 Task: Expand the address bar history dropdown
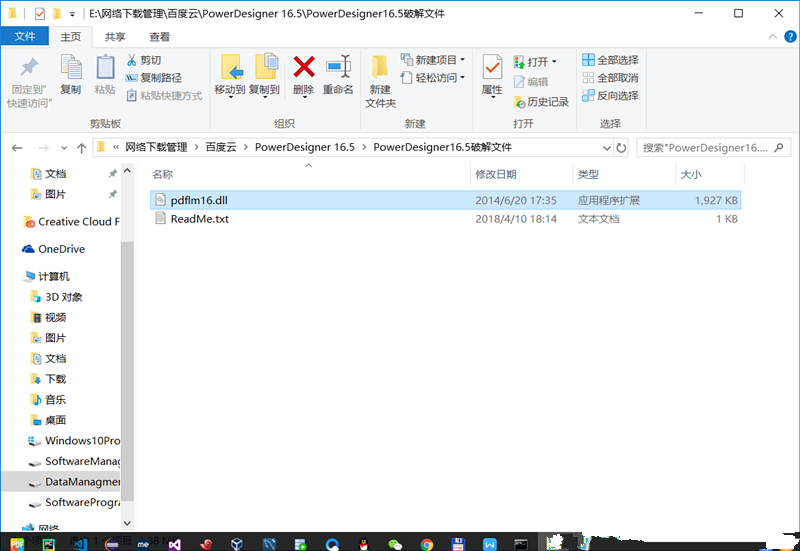[x=607, y=148]
